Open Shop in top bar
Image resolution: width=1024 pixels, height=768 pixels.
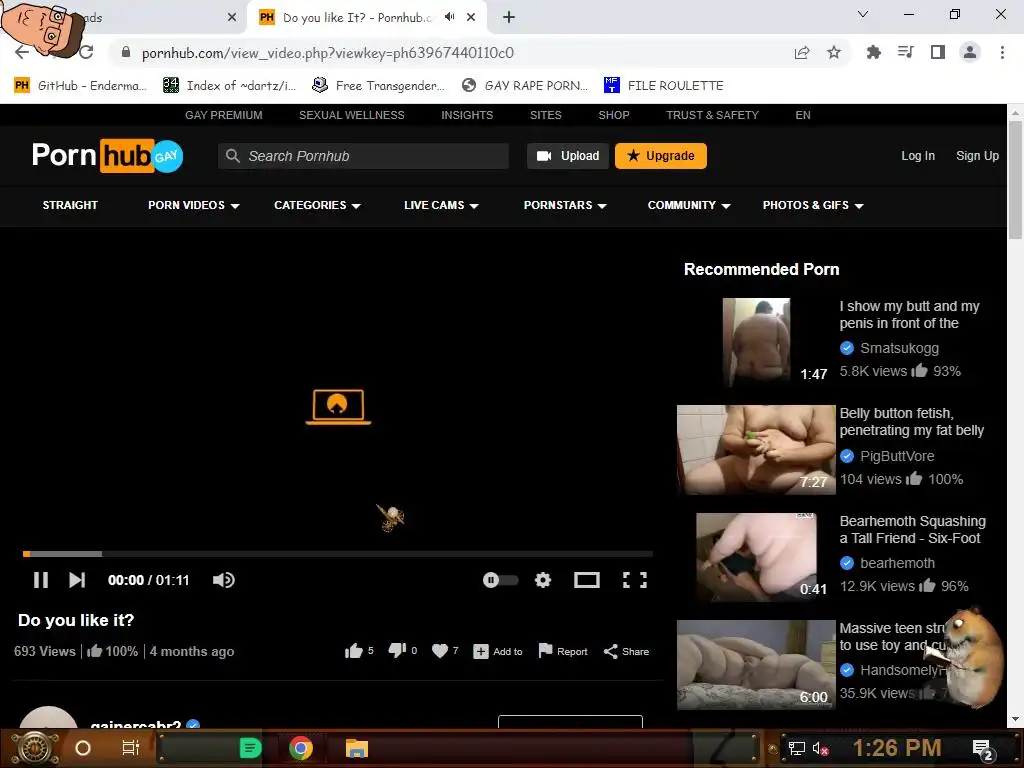click(614, 115)
